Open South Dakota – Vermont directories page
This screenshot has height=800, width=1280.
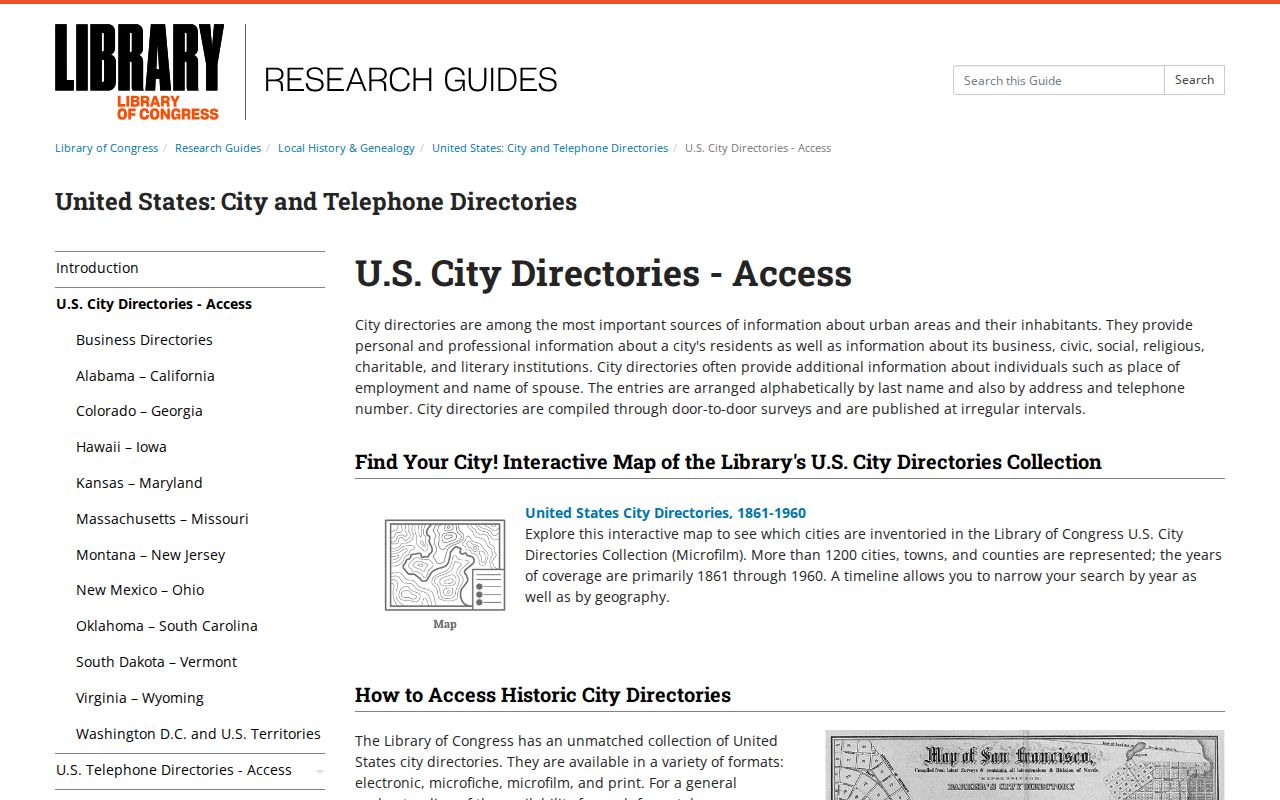[x=156, y=662]
